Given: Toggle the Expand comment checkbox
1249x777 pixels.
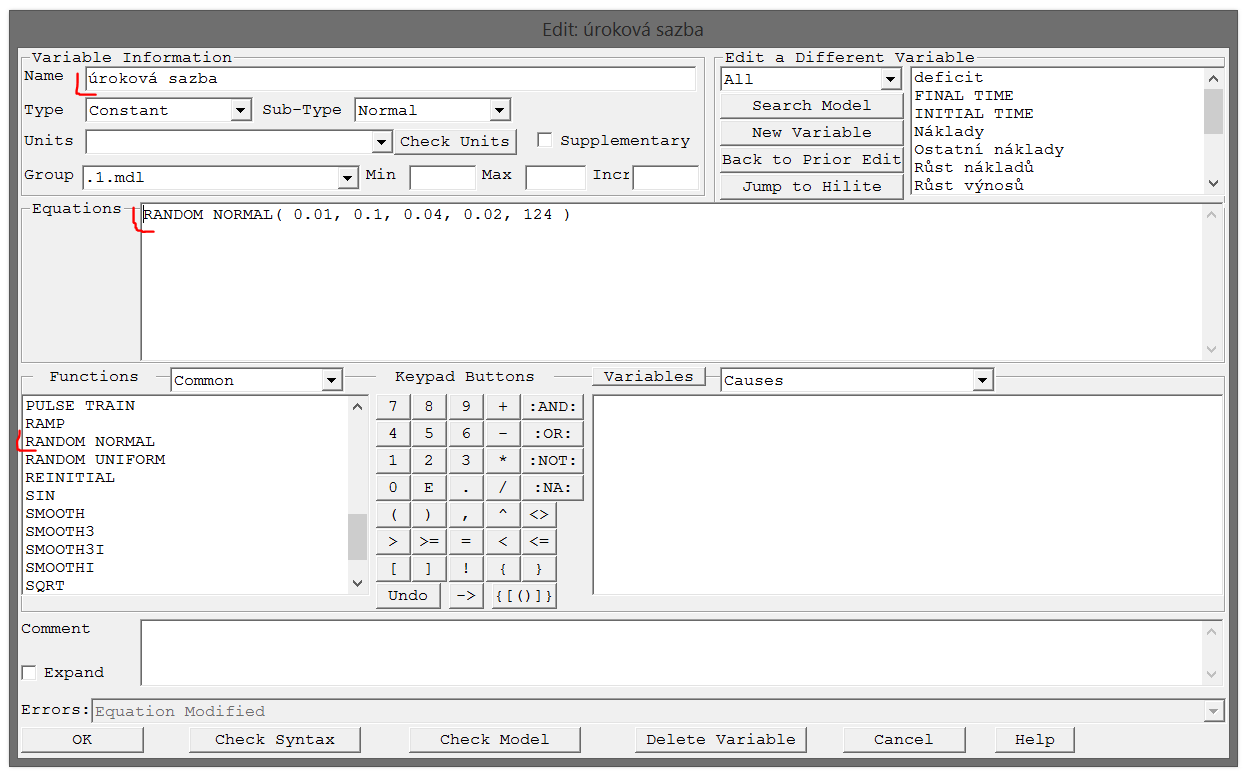Looking at the screenshot, I should [29, 673].
